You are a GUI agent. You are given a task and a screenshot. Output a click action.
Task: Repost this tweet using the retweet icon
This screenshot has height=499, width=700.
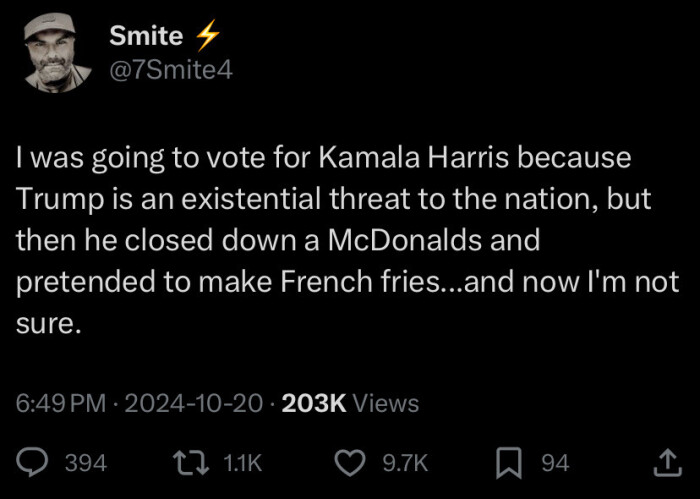coord(187,462)
